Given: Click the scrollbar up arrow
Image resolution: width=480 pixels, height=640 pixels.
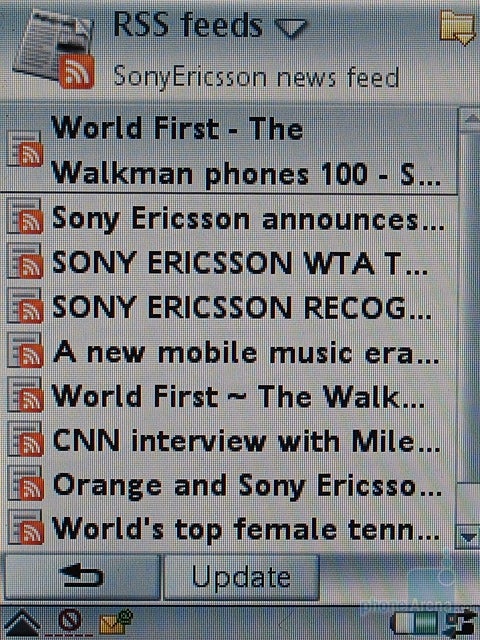Looking at the screenshot, I should (469, 119).
